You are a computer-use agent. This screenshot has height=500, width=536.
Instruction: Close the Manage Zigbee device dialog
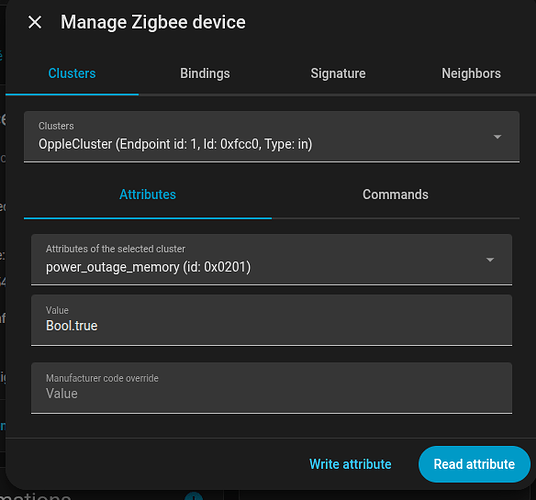point(35,22)
